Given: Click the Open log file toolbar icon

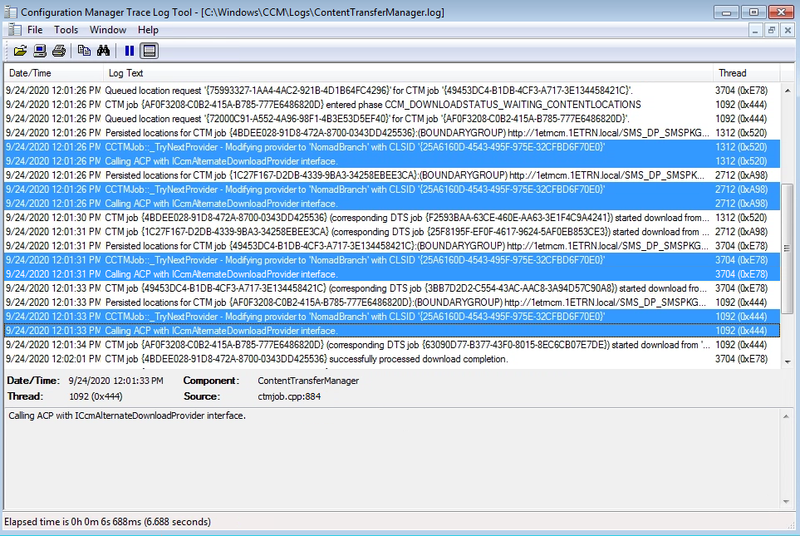Looking at the screenshot, I should (x=19, y=51).
